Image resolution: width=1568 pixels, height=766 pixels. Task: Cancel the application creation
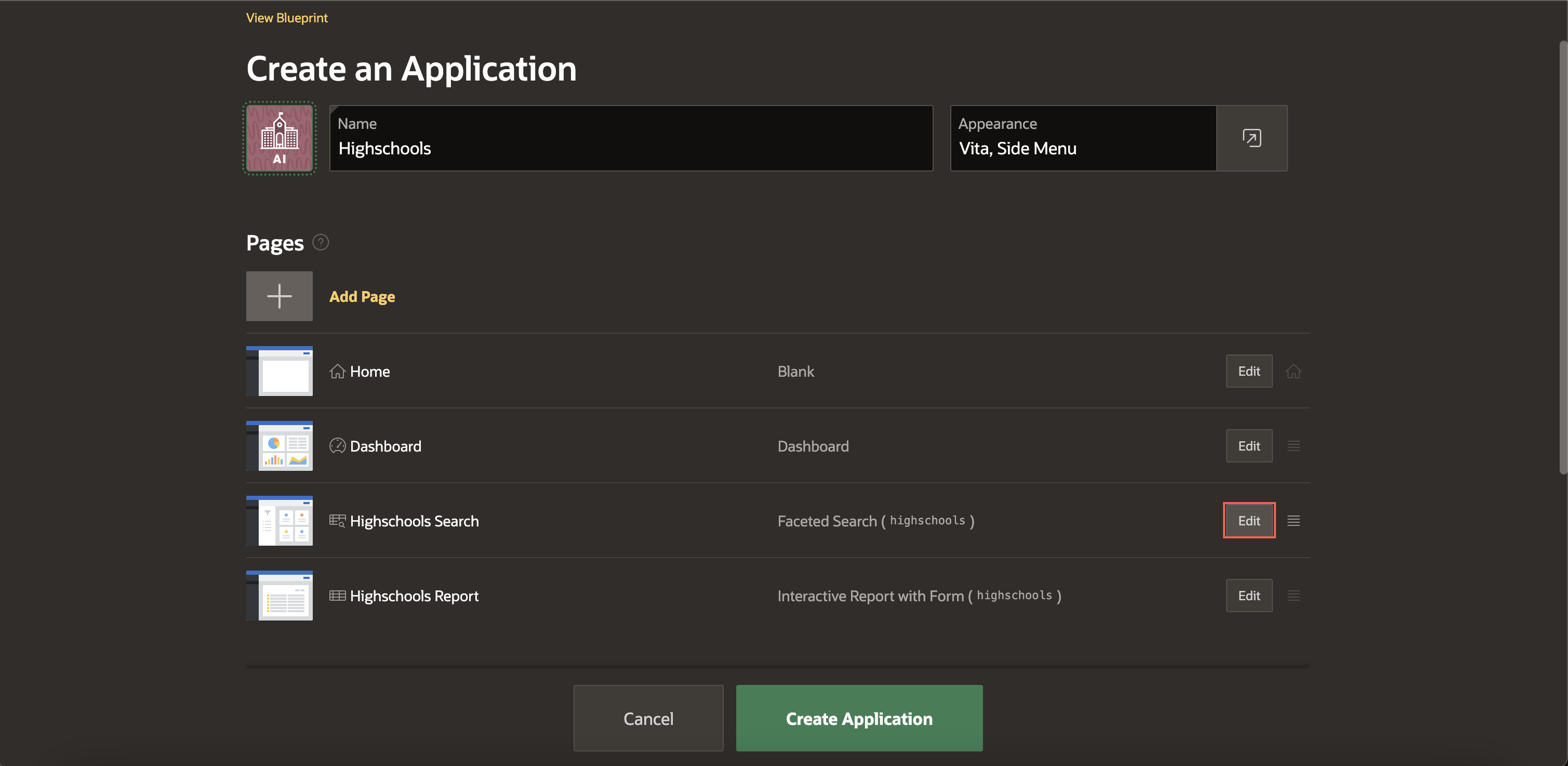(x=648, y=718)
